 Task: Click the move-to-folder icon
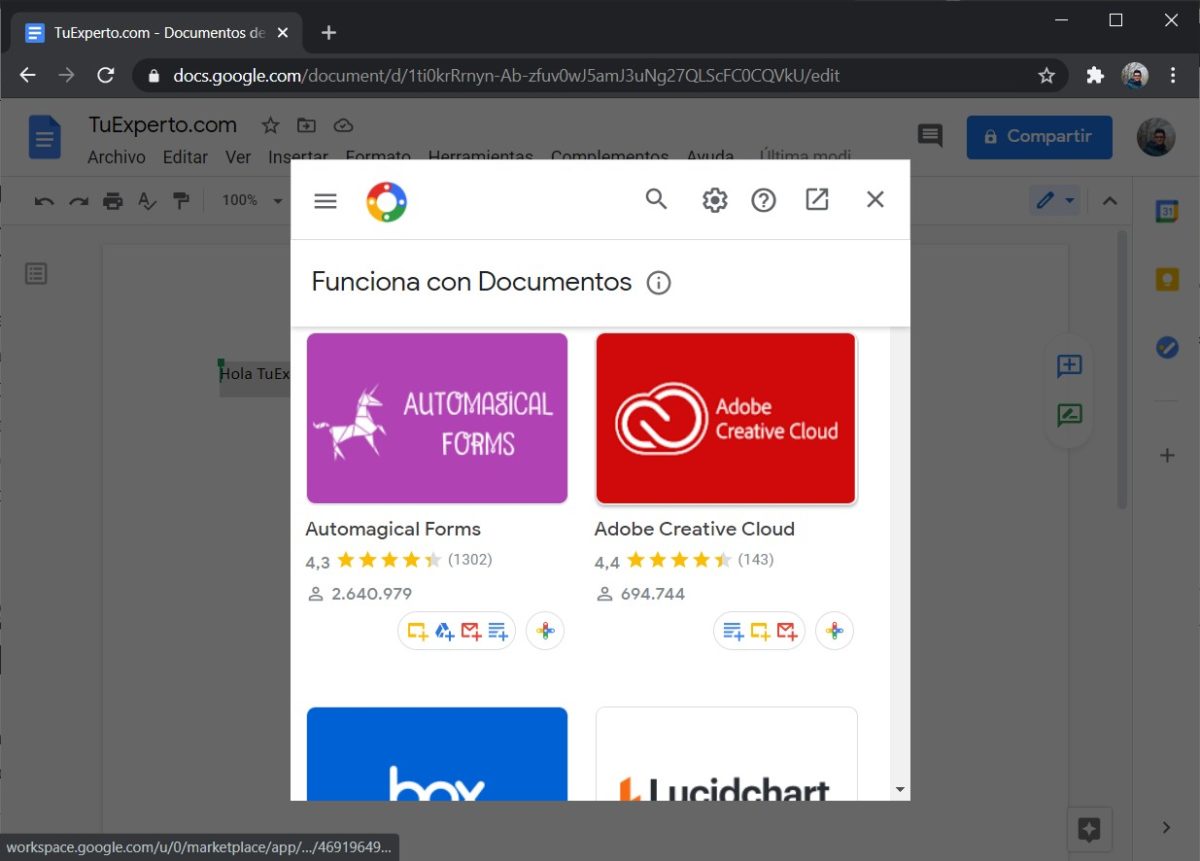306,126
